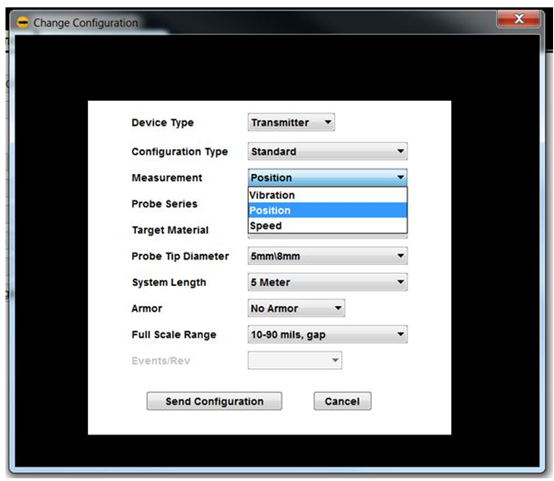Viewport: 554px width, 481px height.
Task: Click the yellow app icon in title bar
Action: pyautogui.click(x=23, y=23)
